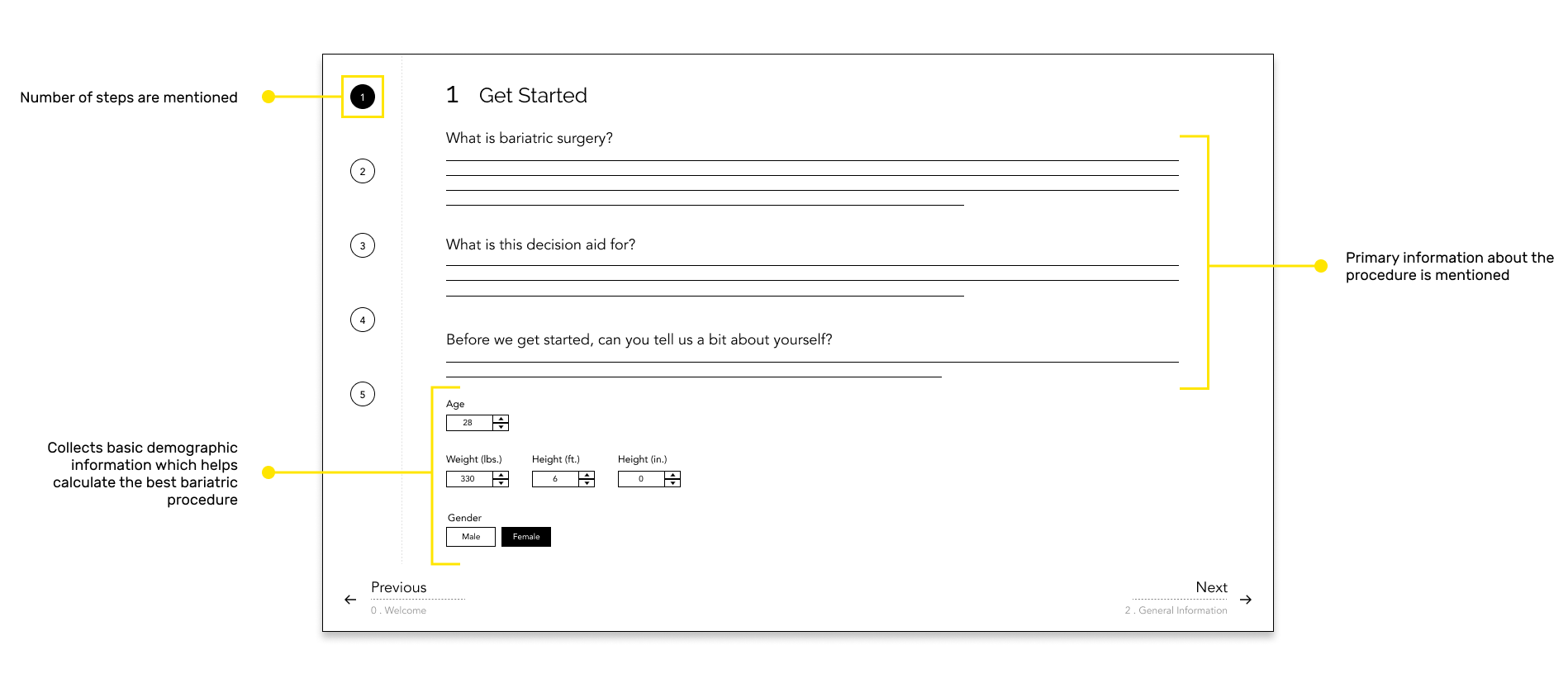1568x688 pixels.
Task: Click the right arrow beside Next
Action: click(1246, 600)
